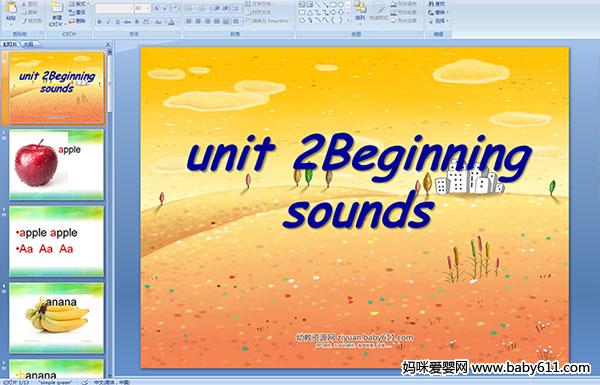The width and height of the screenshot is (600, 385).
Task: Click the Shrink Font icon
Action: 165,8
